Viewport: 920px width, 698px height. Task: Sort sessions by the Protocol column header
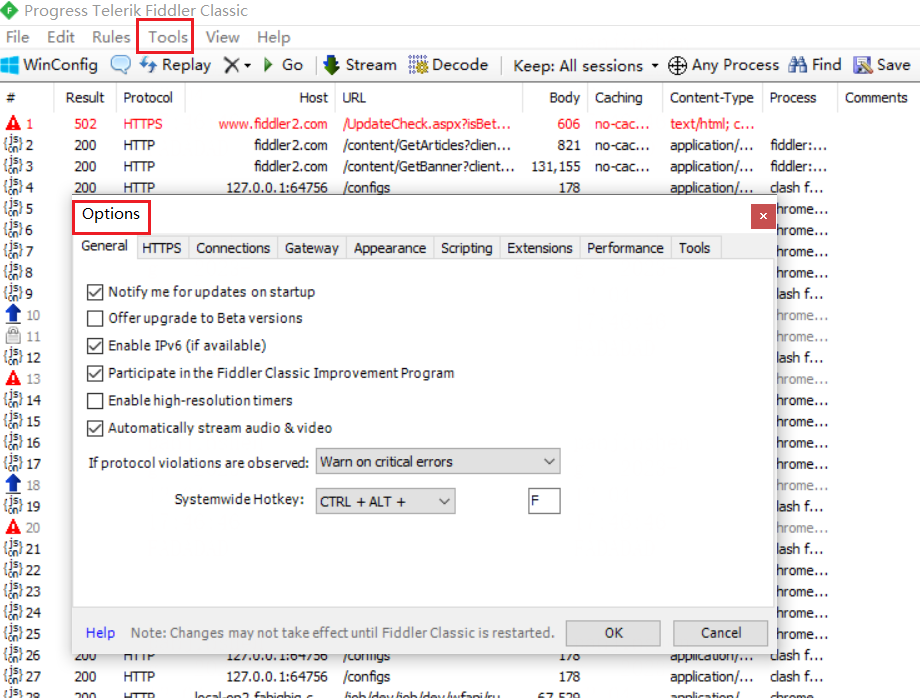pos(150,97)
